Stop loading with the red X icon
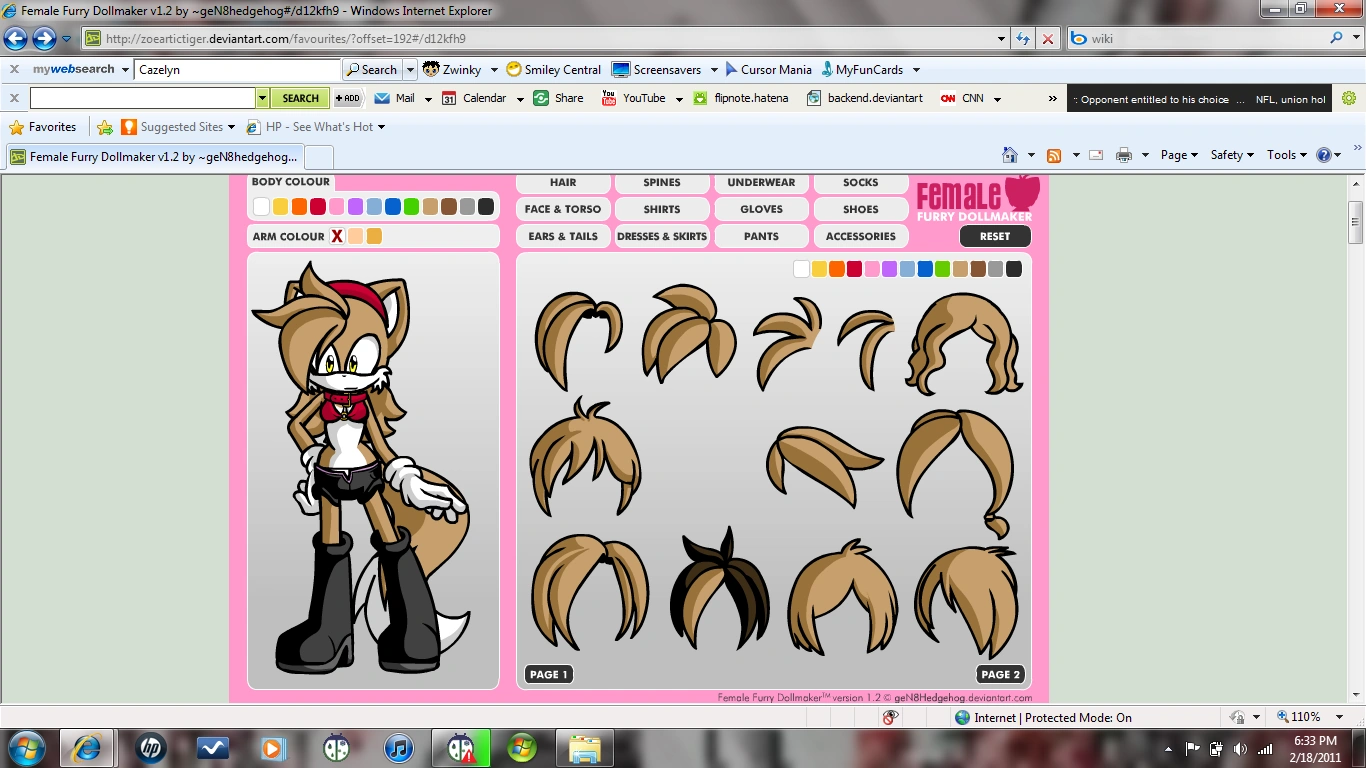 point(1047,39)
